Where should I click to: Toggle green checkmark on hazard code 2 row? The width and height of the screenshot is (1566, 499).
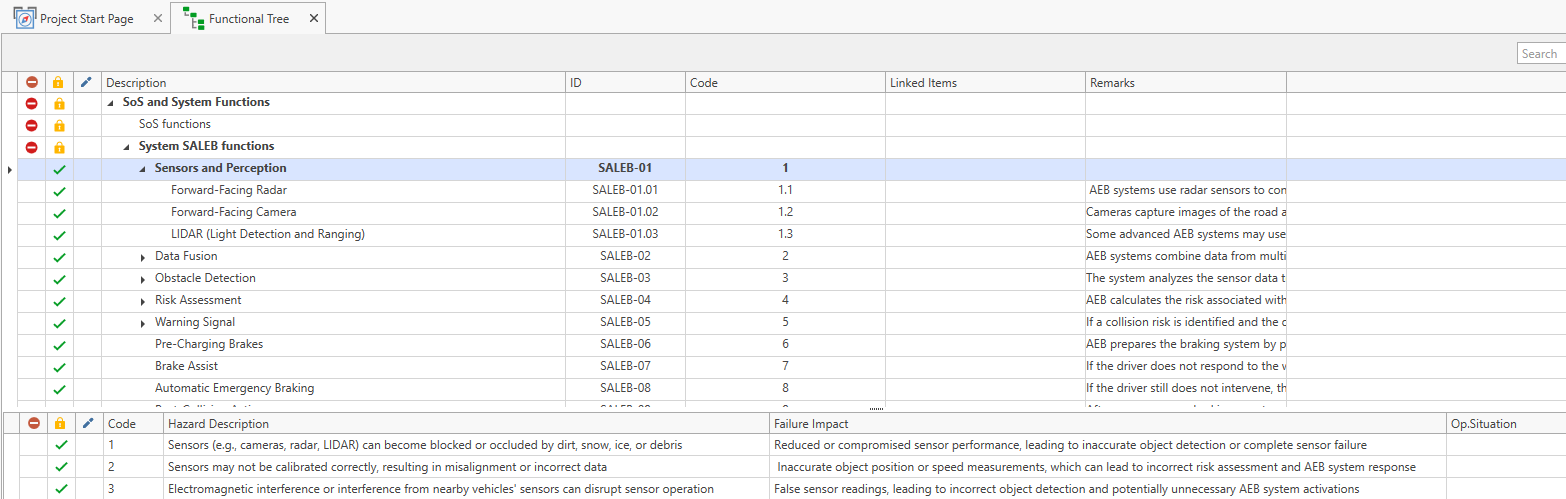point(61,467)
